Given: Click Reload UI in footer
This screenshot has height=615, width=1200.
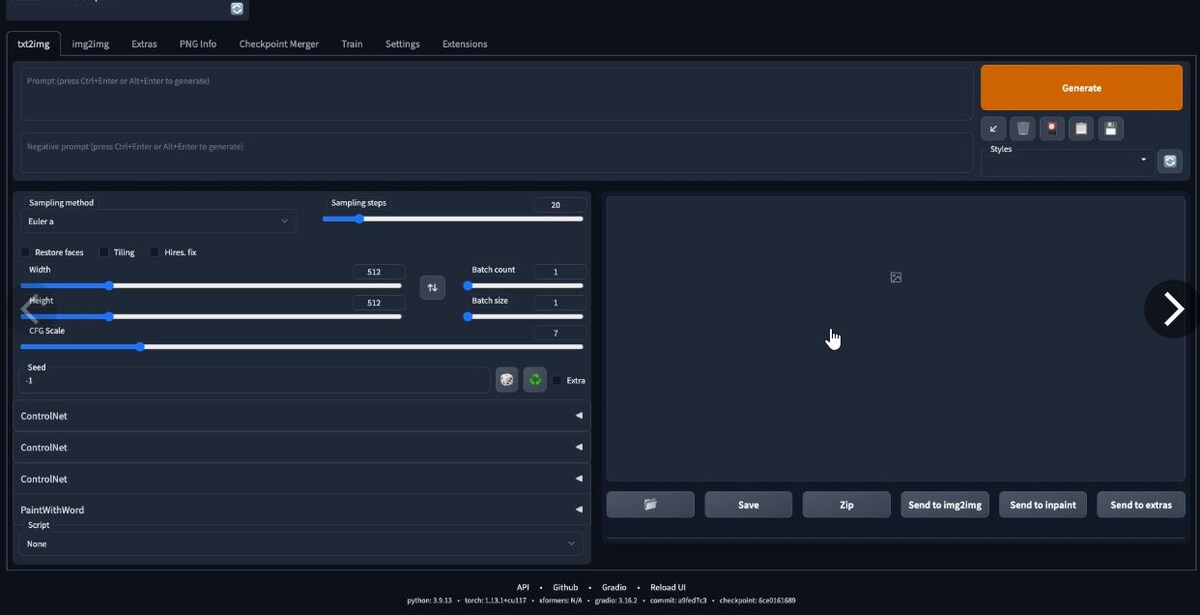Looking at the screenshot, I should (x=668, y=587).
